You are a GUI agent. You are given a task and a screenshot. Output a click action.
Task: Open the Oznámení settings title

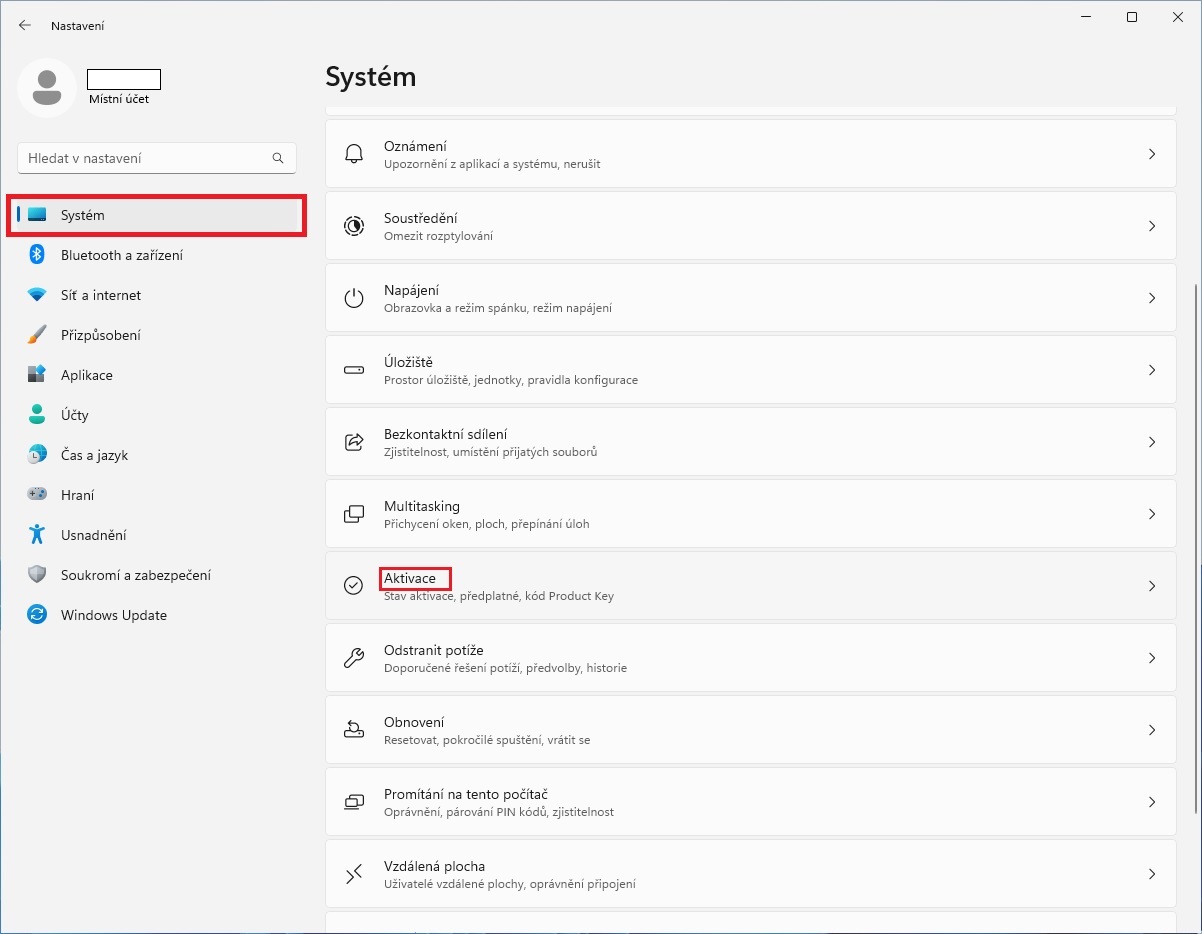point(415,146)
